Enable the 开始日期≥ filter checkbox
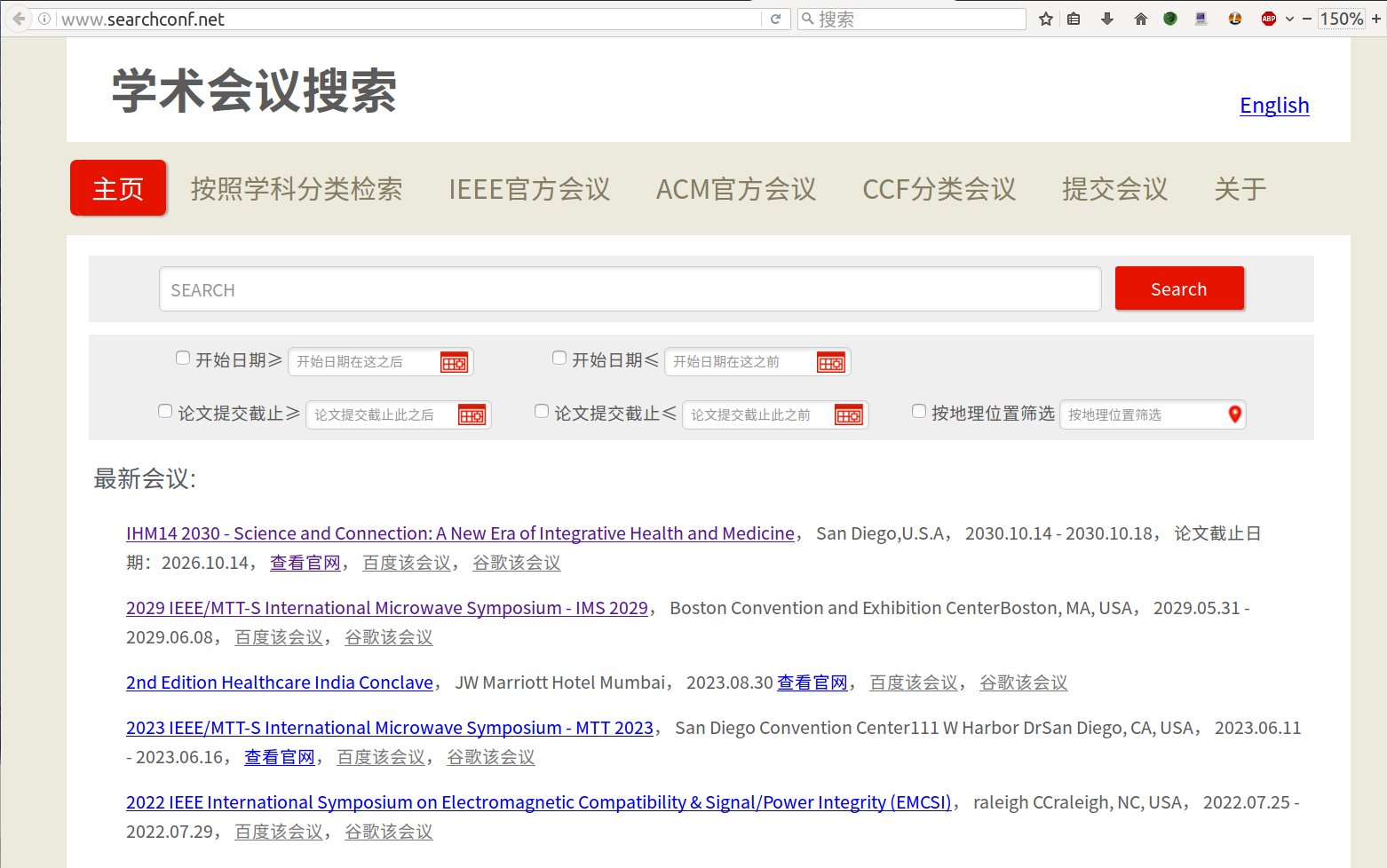 pos(182,357)
